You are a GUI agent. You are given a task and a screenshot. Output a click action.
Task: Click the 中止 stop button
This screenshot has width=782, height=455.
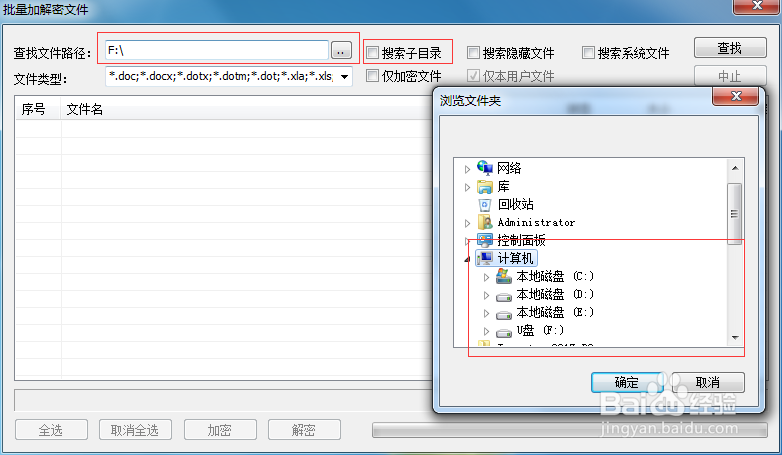tap(730, 76)
